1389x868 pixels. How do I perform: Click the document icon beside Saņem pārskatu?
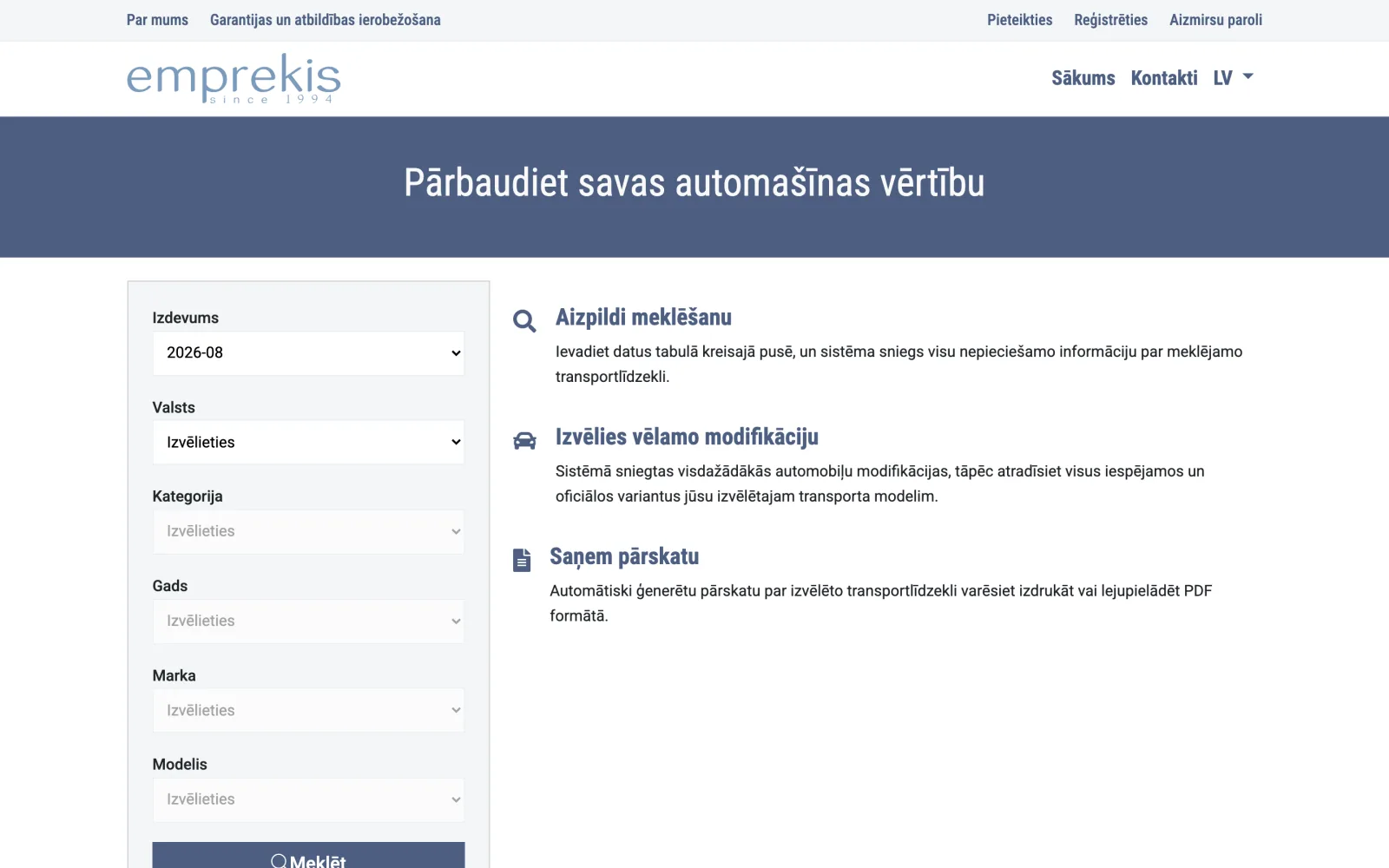coord(522,560)
